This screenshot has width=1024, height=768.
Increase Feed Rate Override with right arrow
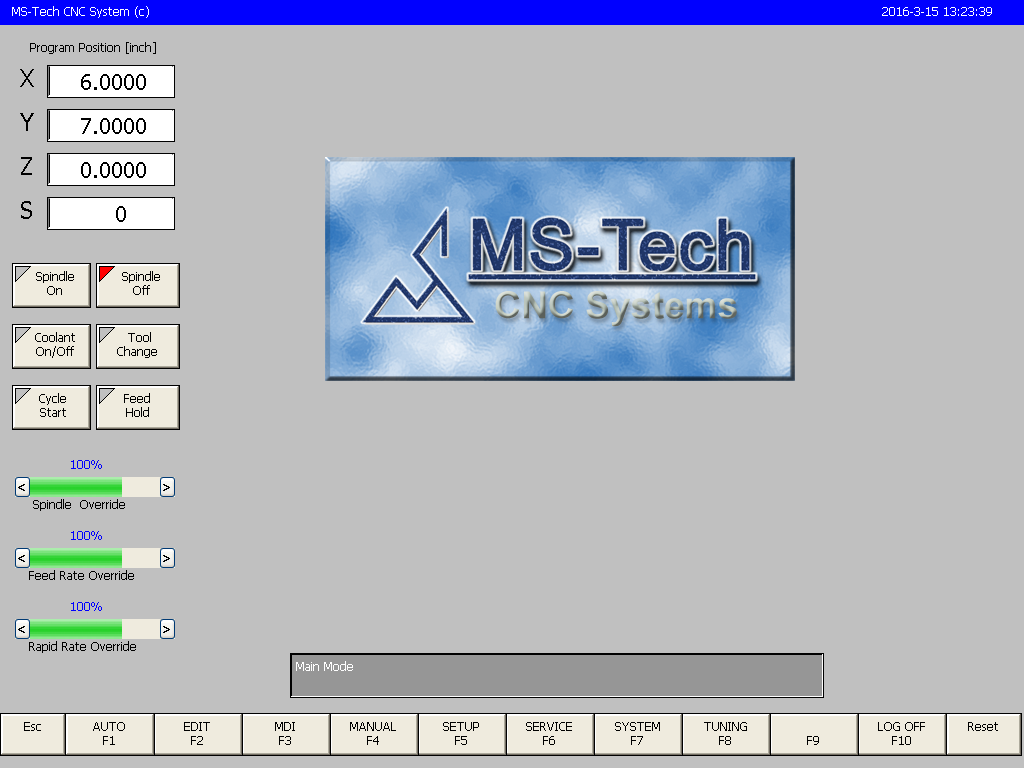pyautogui.click(x=167, y=558)
